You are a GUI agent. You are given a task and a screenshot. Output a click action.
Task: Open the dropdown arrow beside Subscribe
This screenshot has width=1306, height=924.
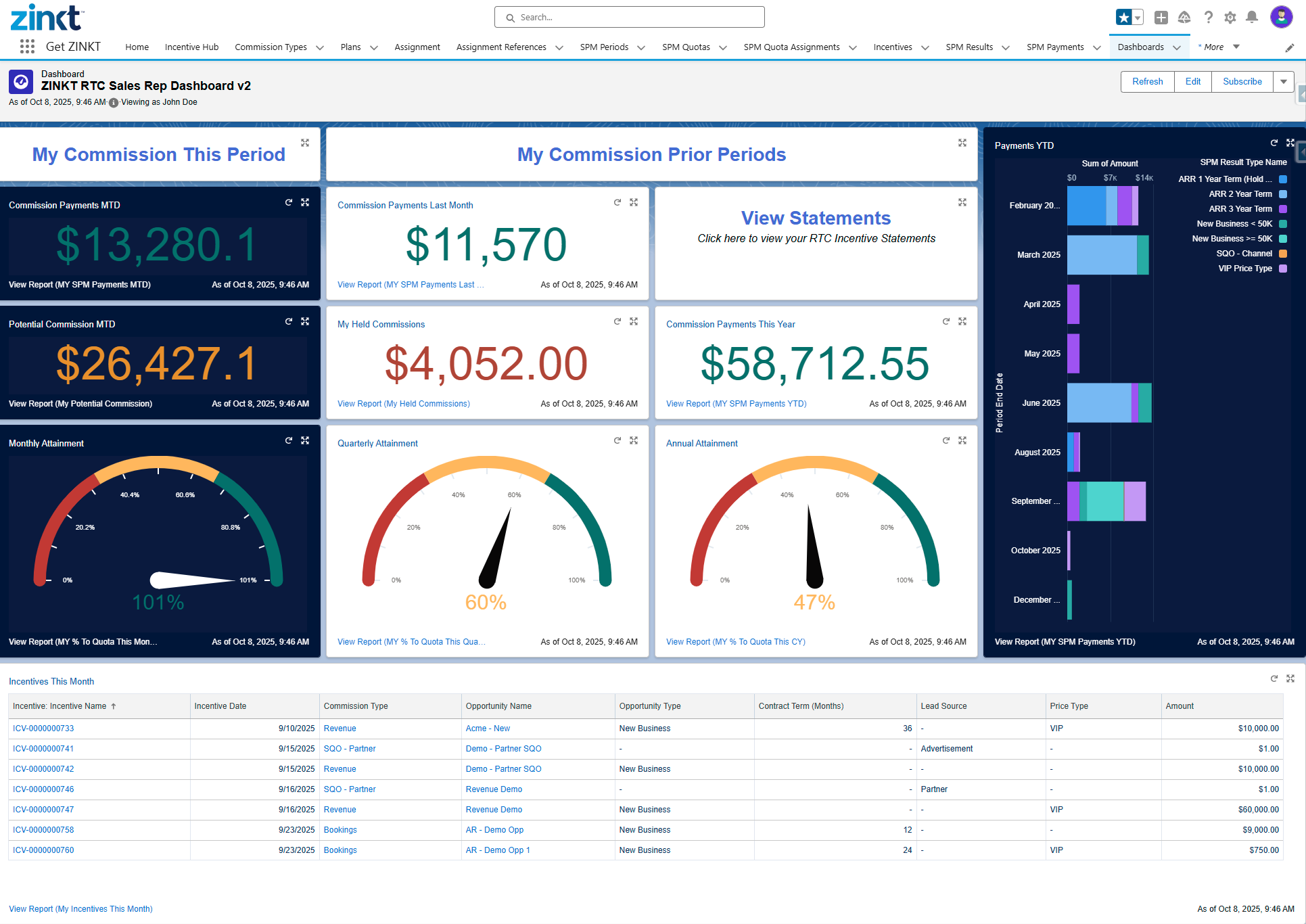[x=1283, y=82]
